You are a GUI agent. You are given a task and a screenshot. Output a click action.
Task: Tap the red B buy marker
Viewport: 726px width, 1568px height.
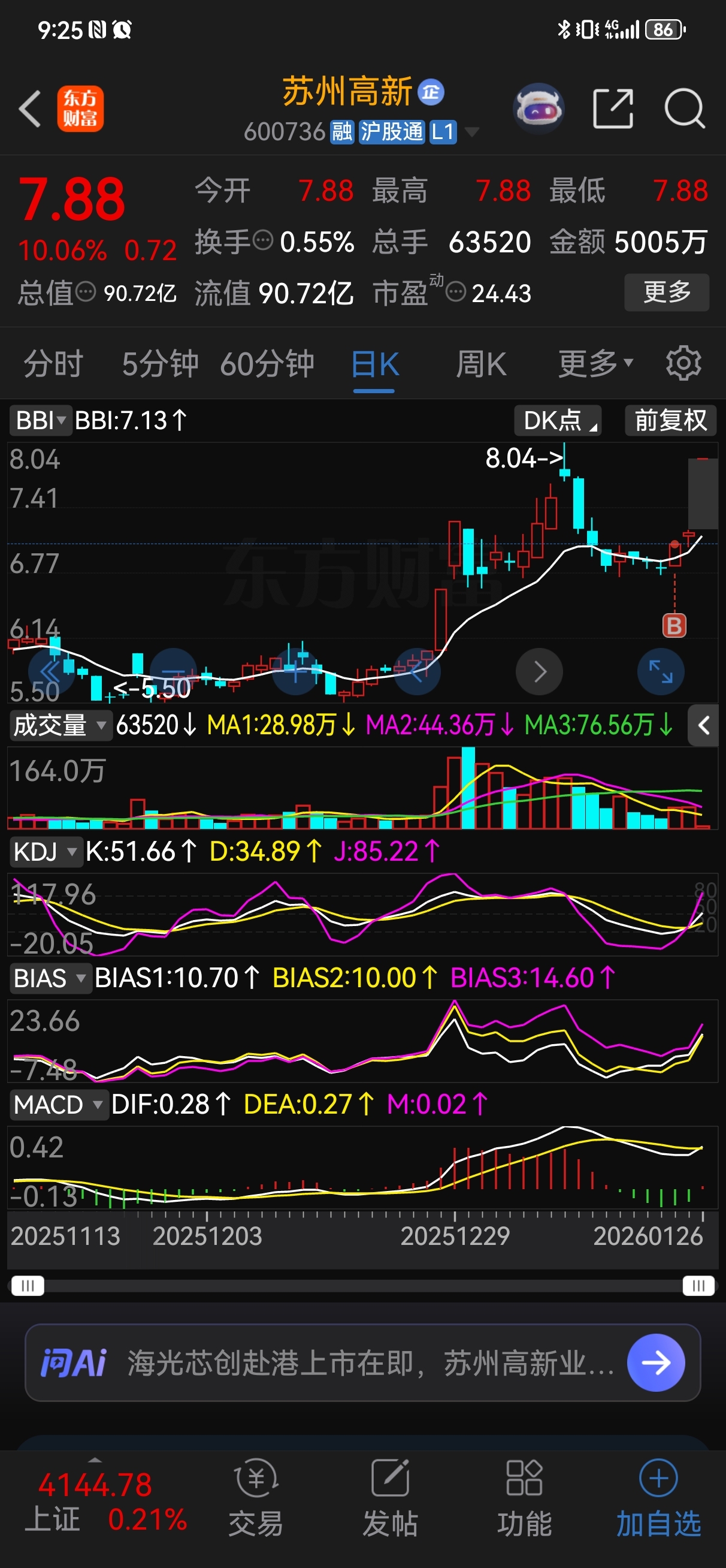(x=674, y=626)
